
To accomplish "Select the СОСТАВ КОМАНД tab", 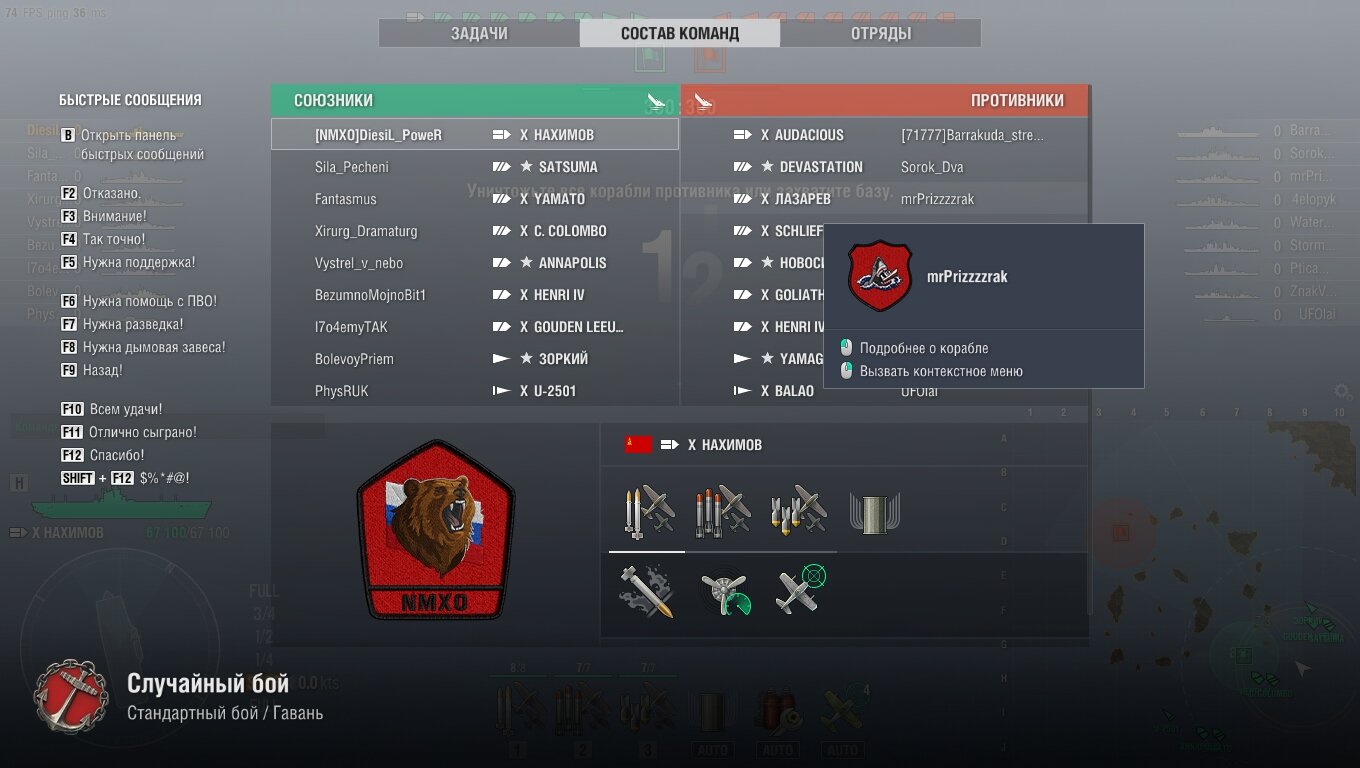I will (x=680, y=33).
